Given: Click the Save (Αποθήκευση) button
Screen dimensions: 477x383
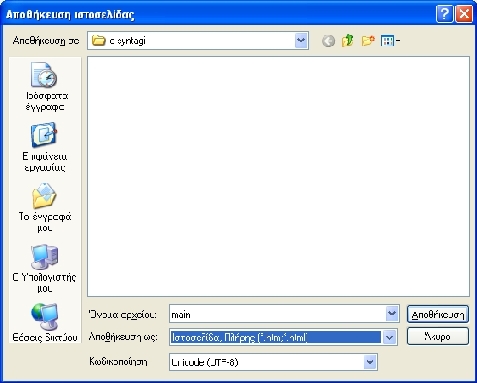Looking at the screenshot, I should (x=438, y=314).
